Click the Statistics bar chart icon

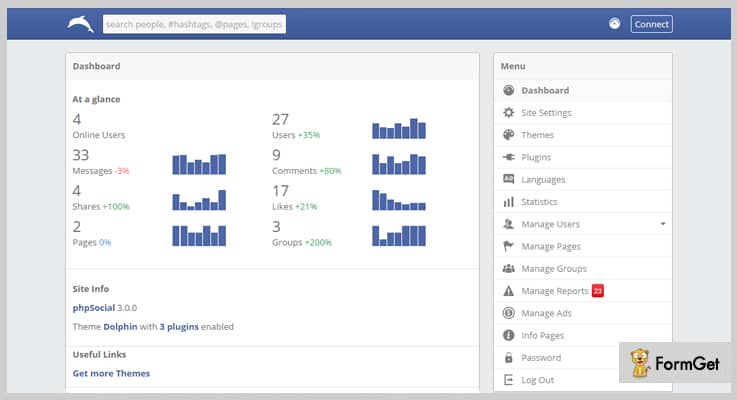[509, 202]
